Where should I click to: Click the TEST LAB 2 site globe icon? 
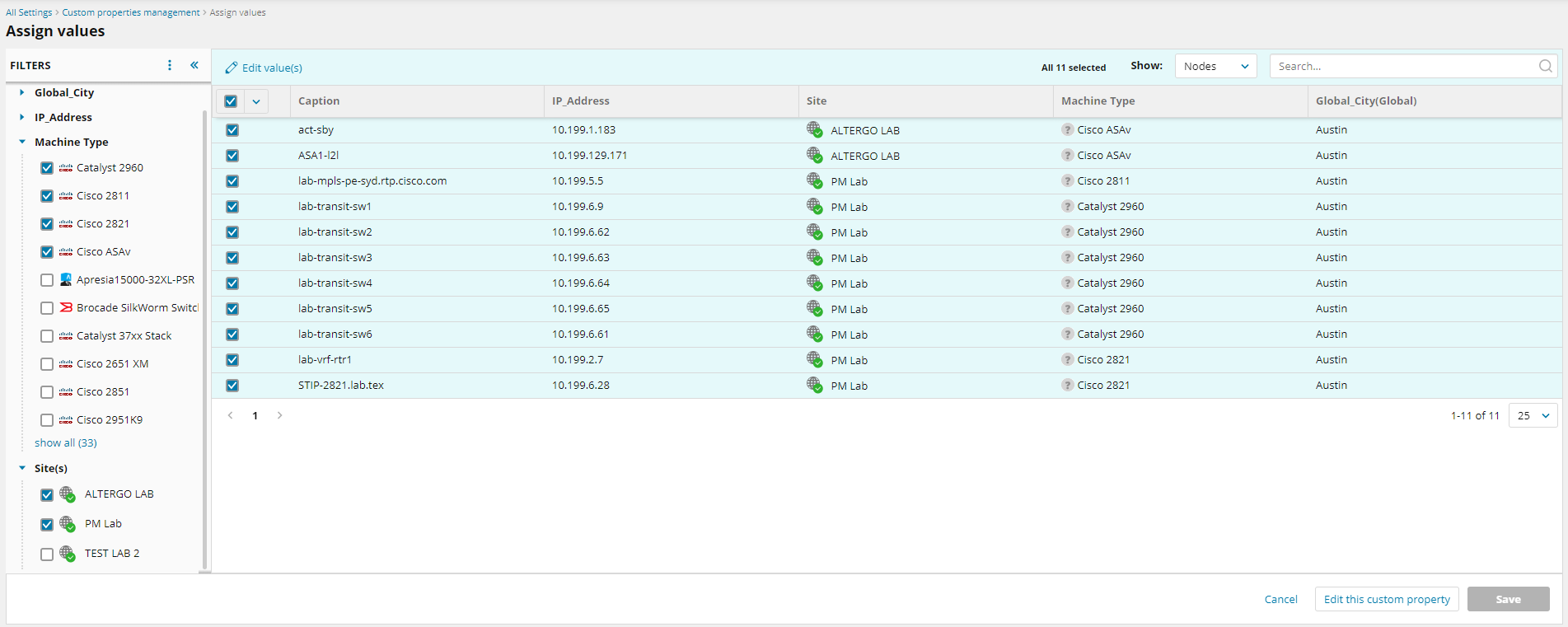coord(68,554)
